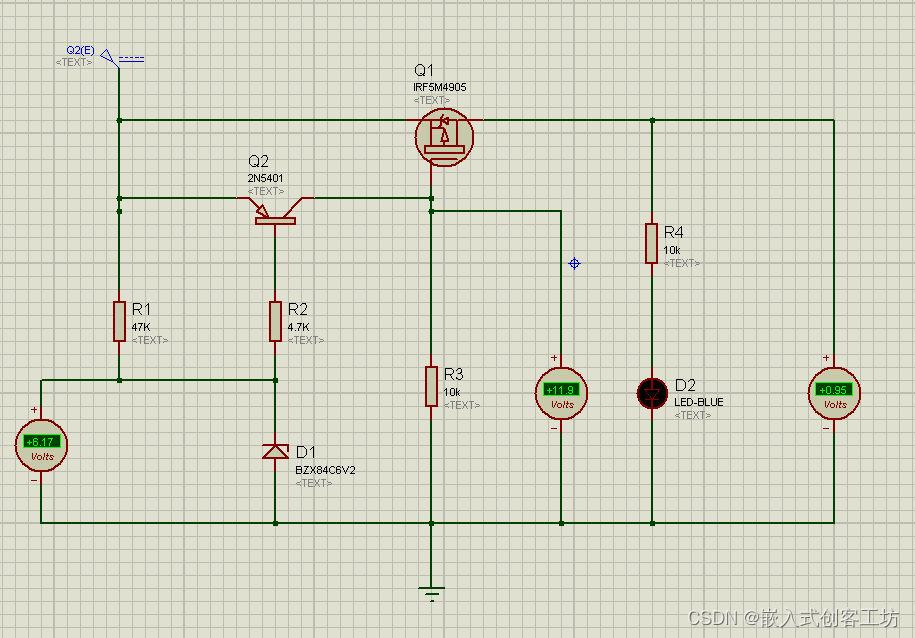Image resolution: width=915 pixels, height=638 pixels.
Task: Select the BZX84C6V2 label under D1
Action: tap(325, 469)
